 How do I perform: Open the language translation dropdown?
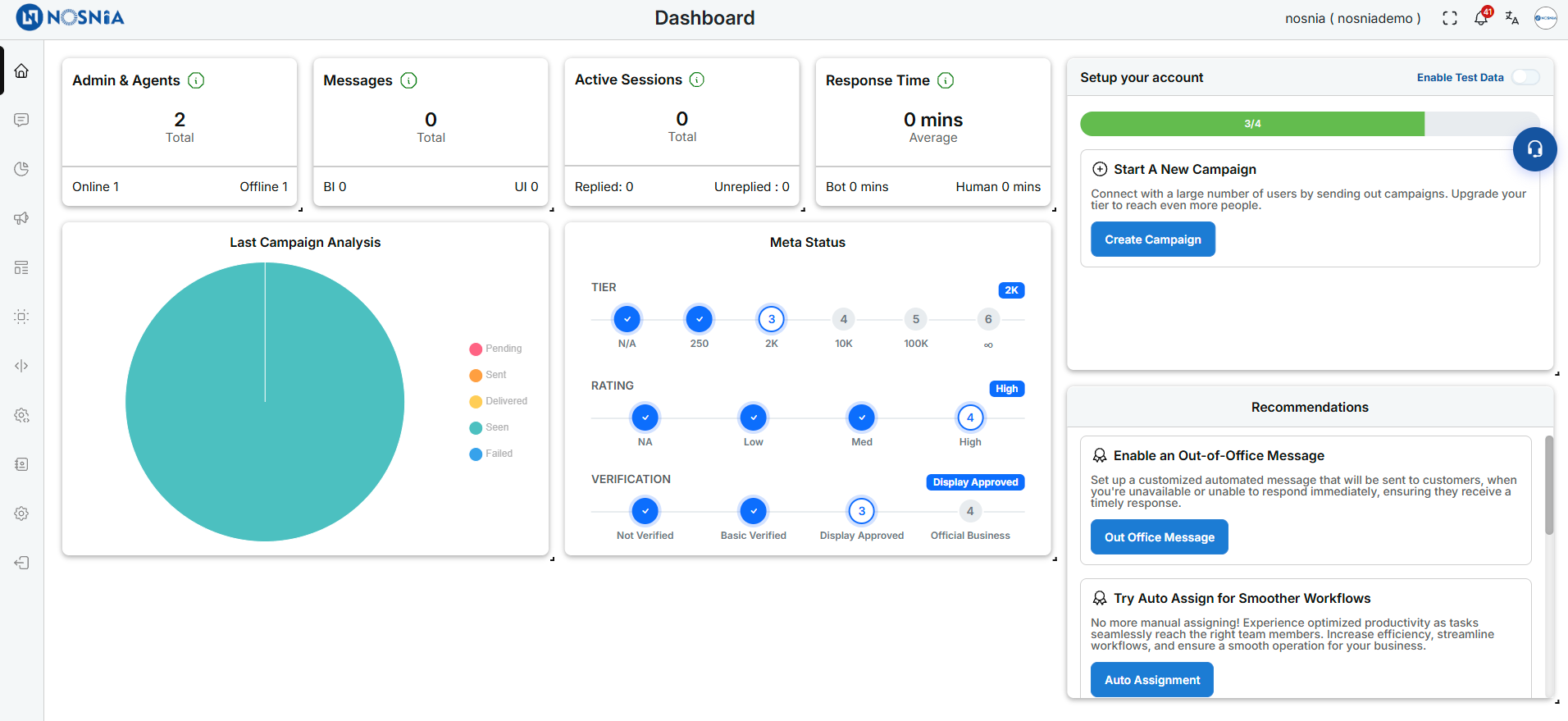click(x=1512, y=18)
